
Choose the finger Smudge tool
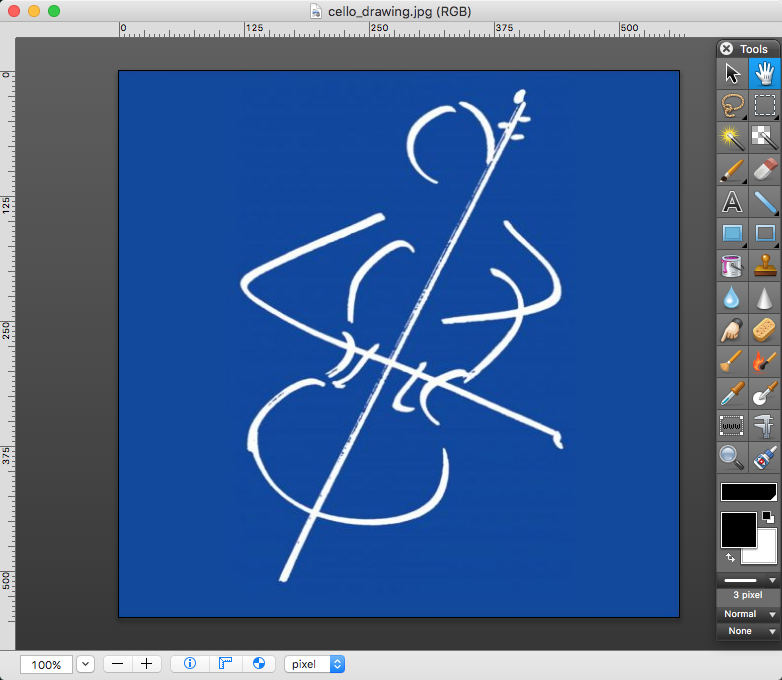pyautogui.click(x=732, y=329)
